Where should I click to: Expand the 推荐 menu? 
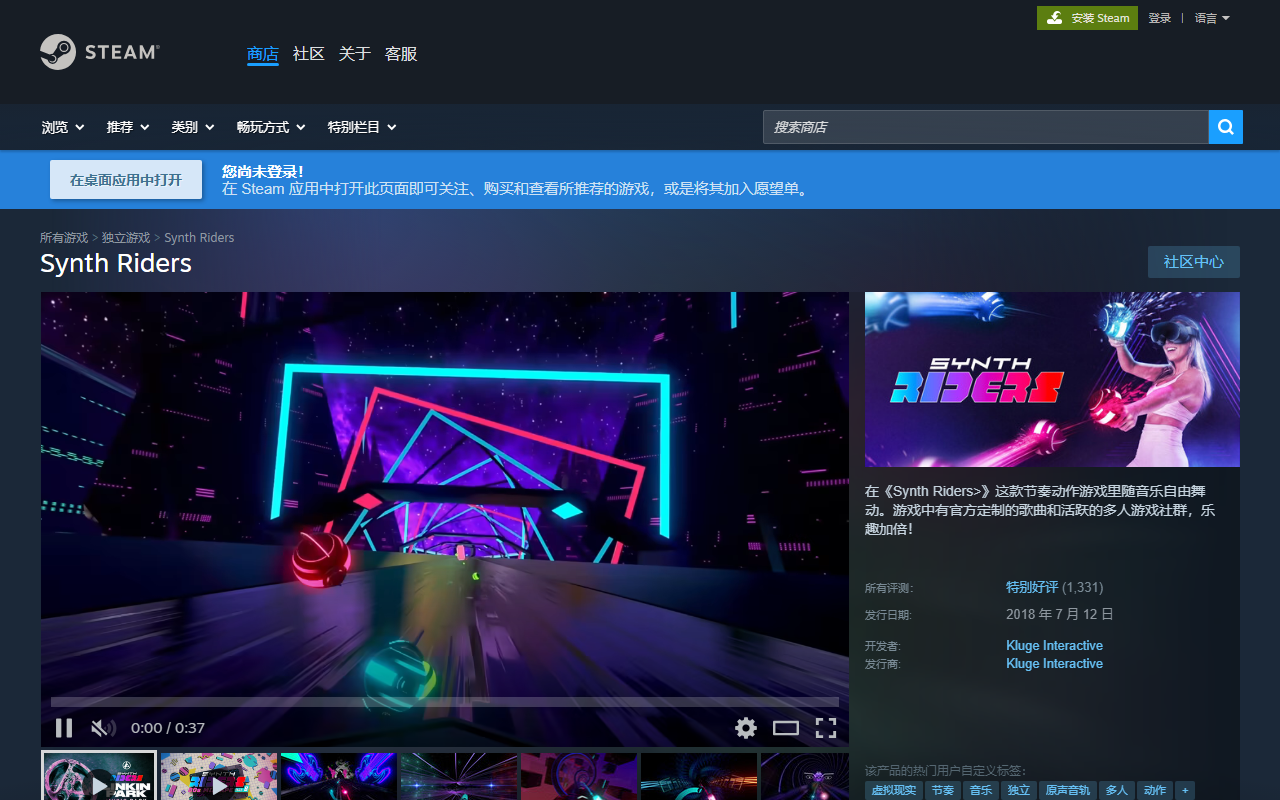point(128,127)
